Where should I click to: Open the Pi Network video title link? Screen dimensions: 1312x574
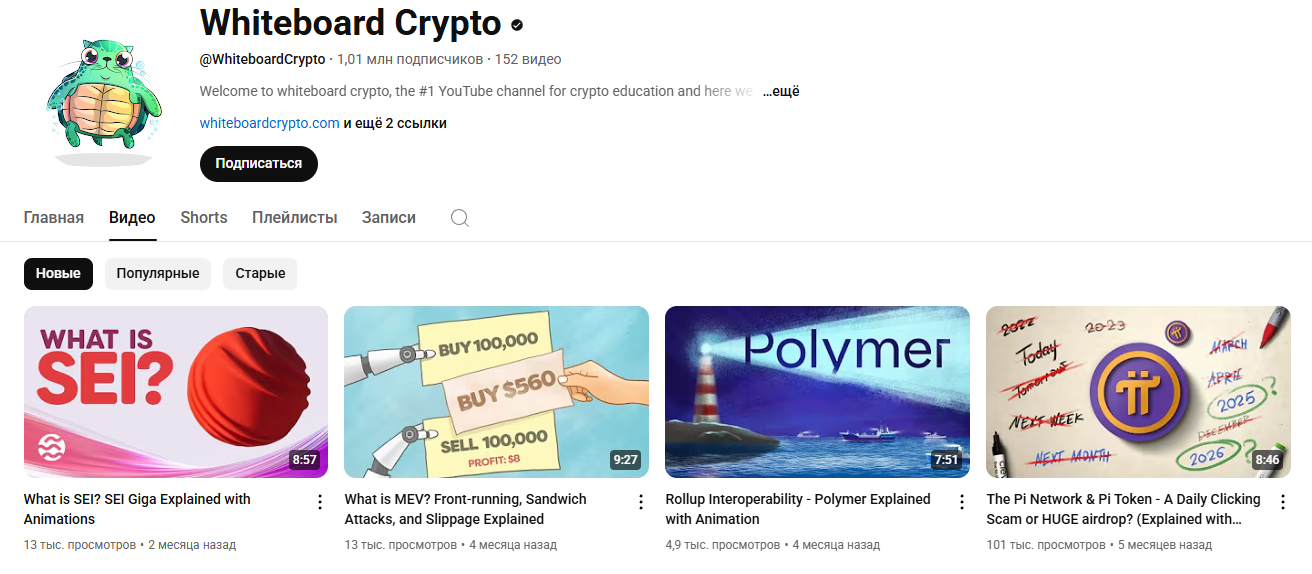(1124, 509)
